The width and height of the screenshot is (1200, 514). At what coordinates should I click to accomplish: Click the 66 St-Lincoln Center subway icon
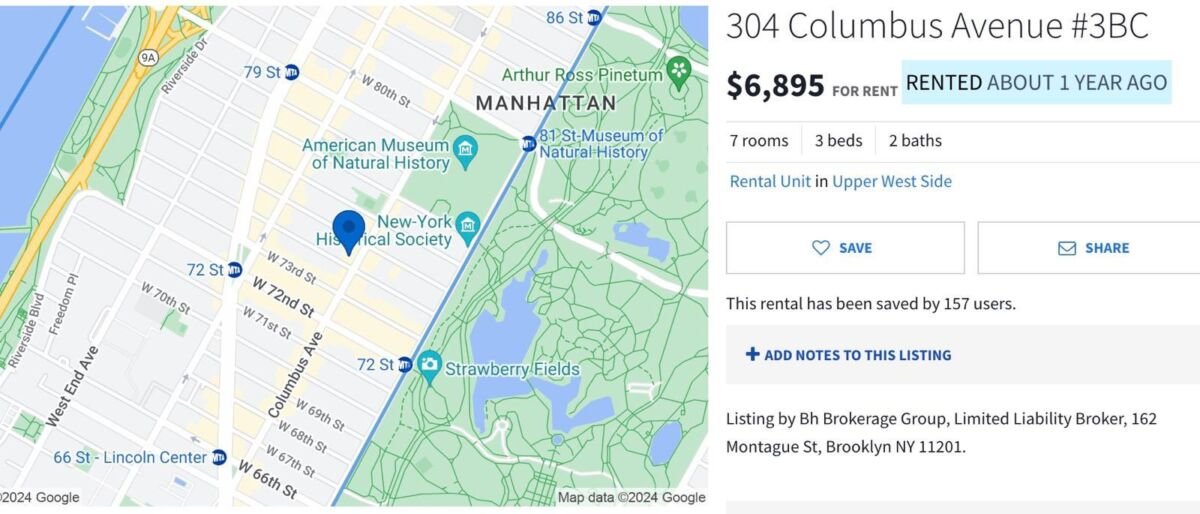[x=220, y=457]
